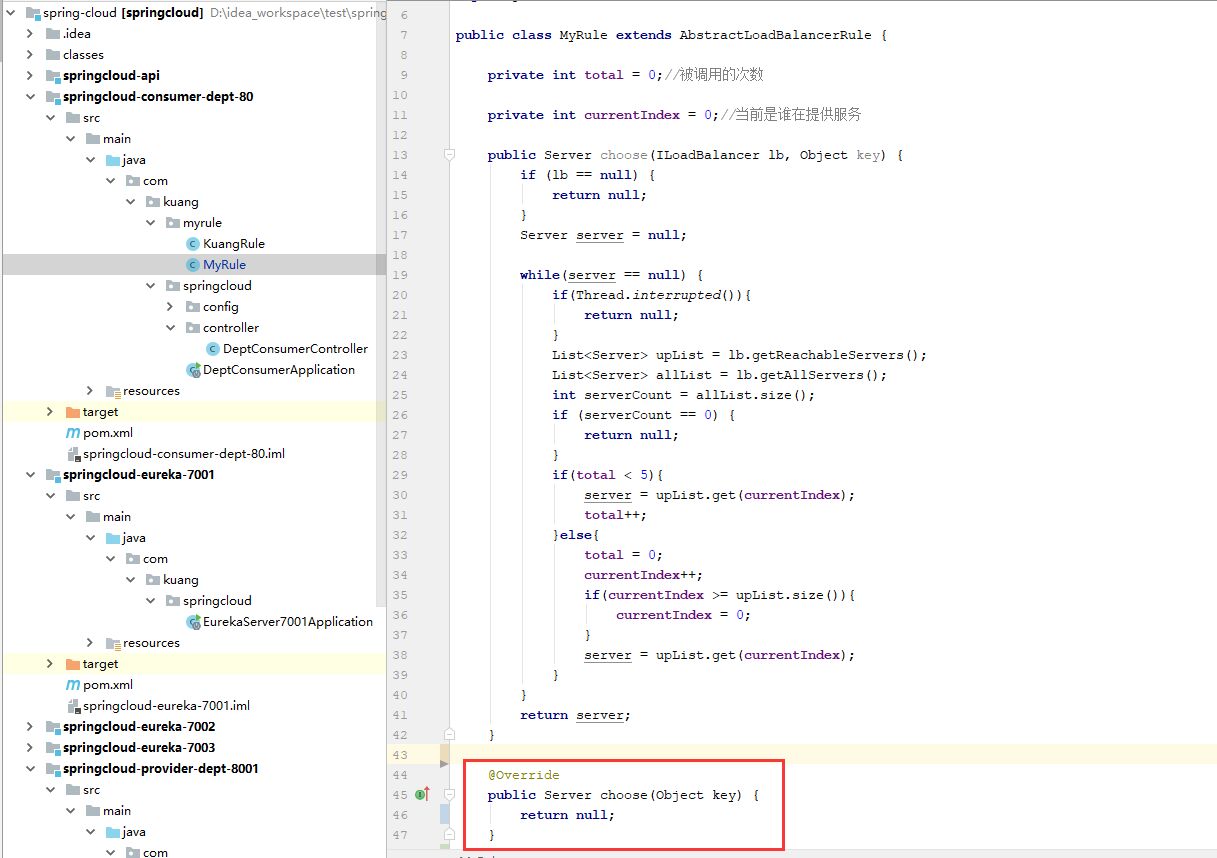Viewport: 1217px width, 858px height.
Task: Expand the config package
Action: pyautogui.click(x=170, y=307)
